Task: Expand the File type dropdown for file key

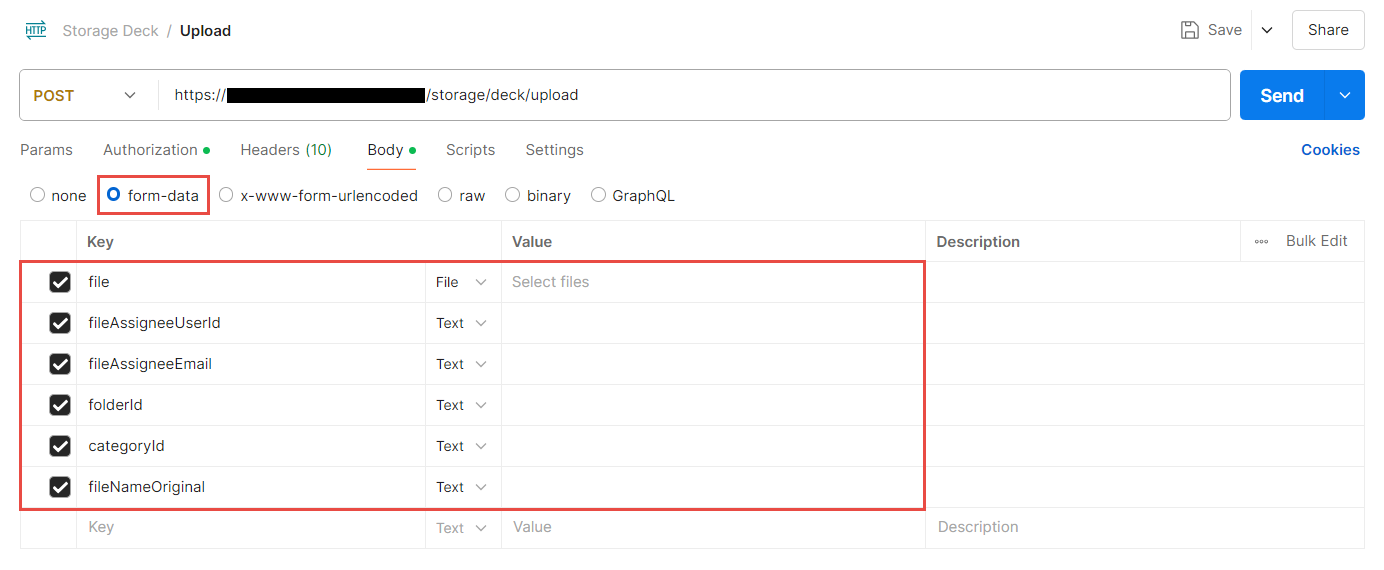Action: [x=462, y=282]
